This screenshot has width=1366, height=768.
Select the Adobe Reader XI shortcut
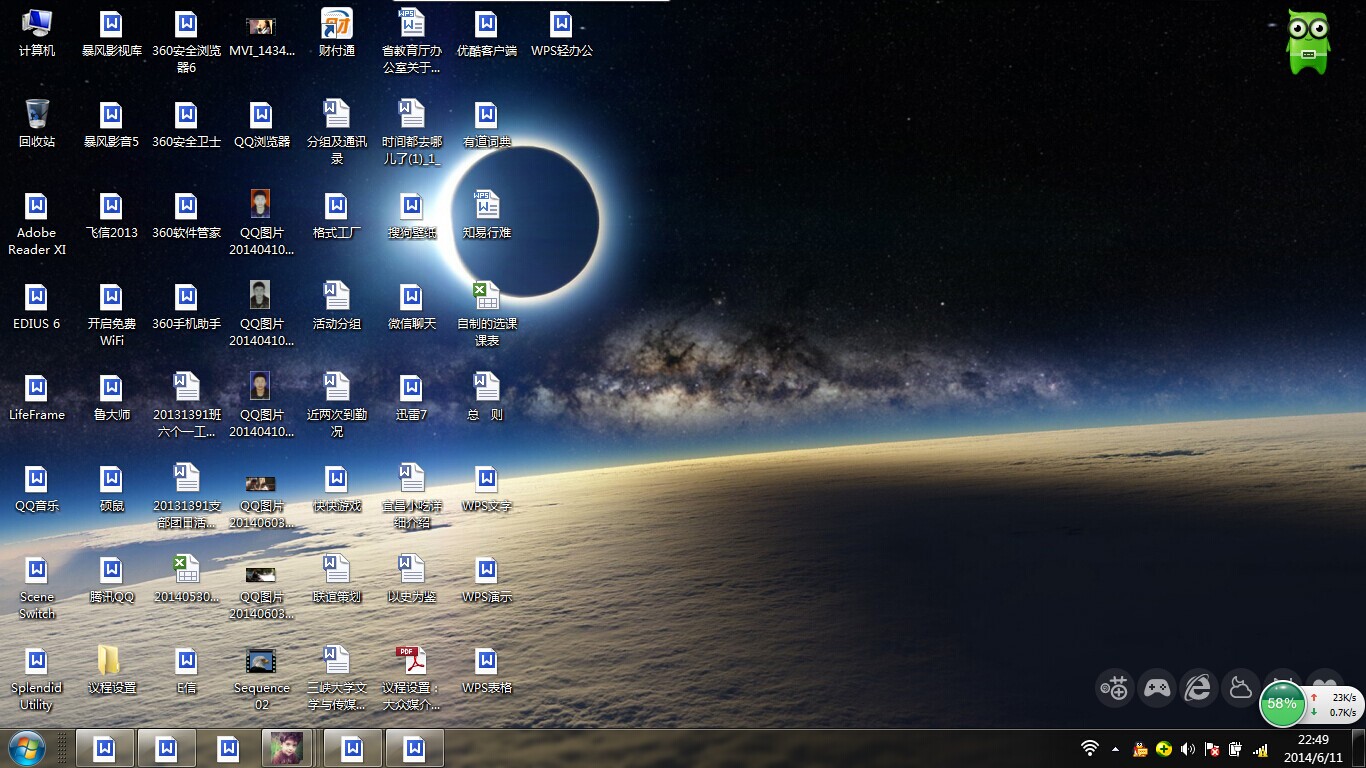(37, 224)
